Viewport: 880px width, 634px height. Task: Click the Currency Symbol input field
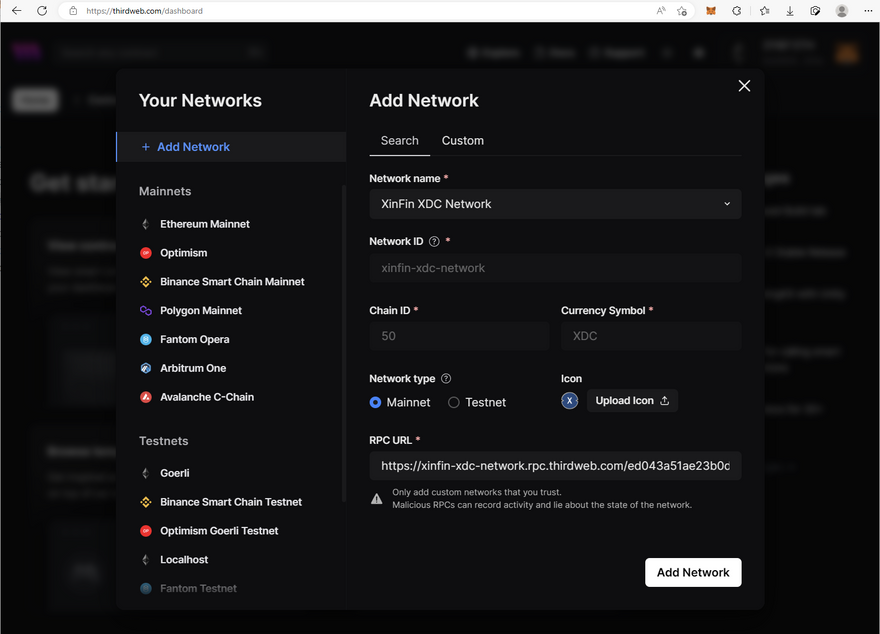click(x=651, y=336)
